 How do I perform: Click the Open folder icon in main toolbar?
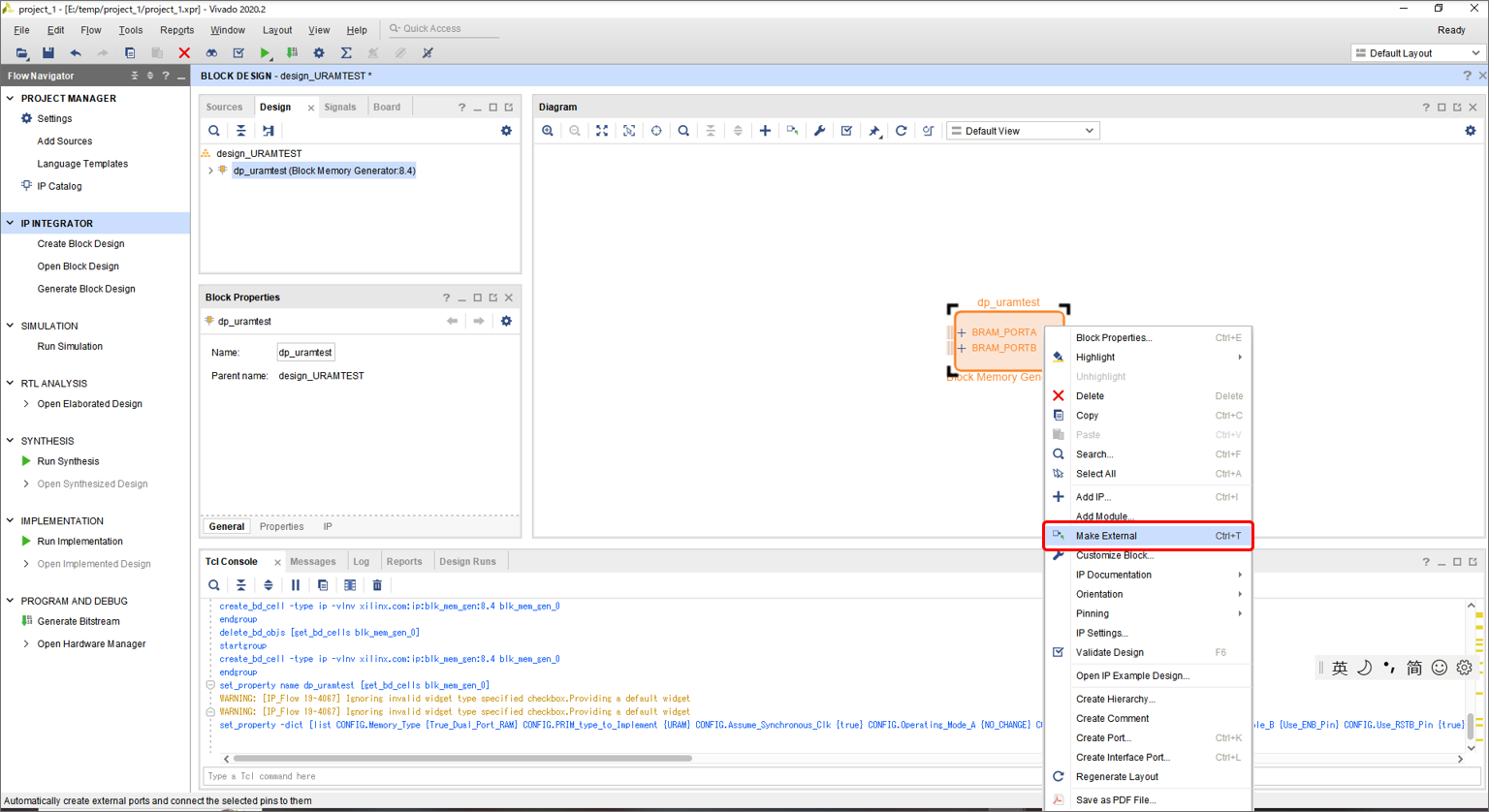tap(21, 53)
